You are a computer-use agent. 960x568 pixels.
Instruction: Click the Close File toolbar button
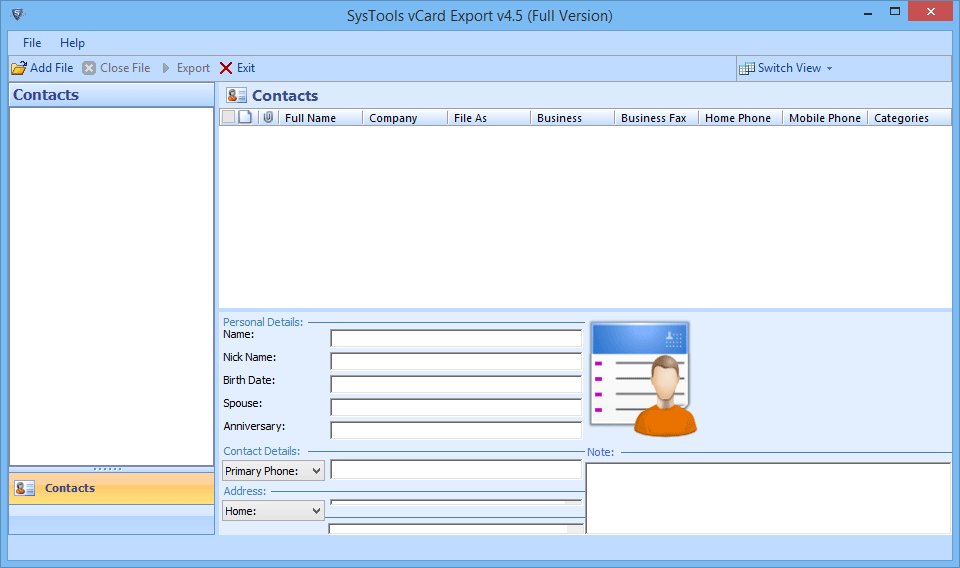pyautogui.click(x=116, y=68)
